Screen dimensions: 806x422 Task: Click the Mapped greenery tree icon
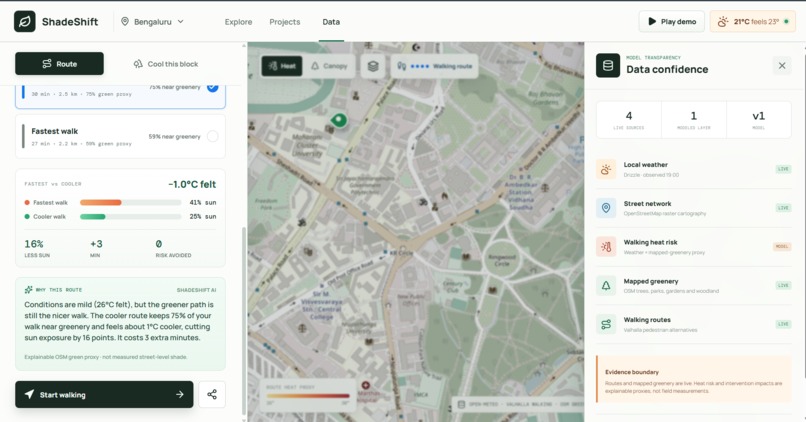[606, 286]
